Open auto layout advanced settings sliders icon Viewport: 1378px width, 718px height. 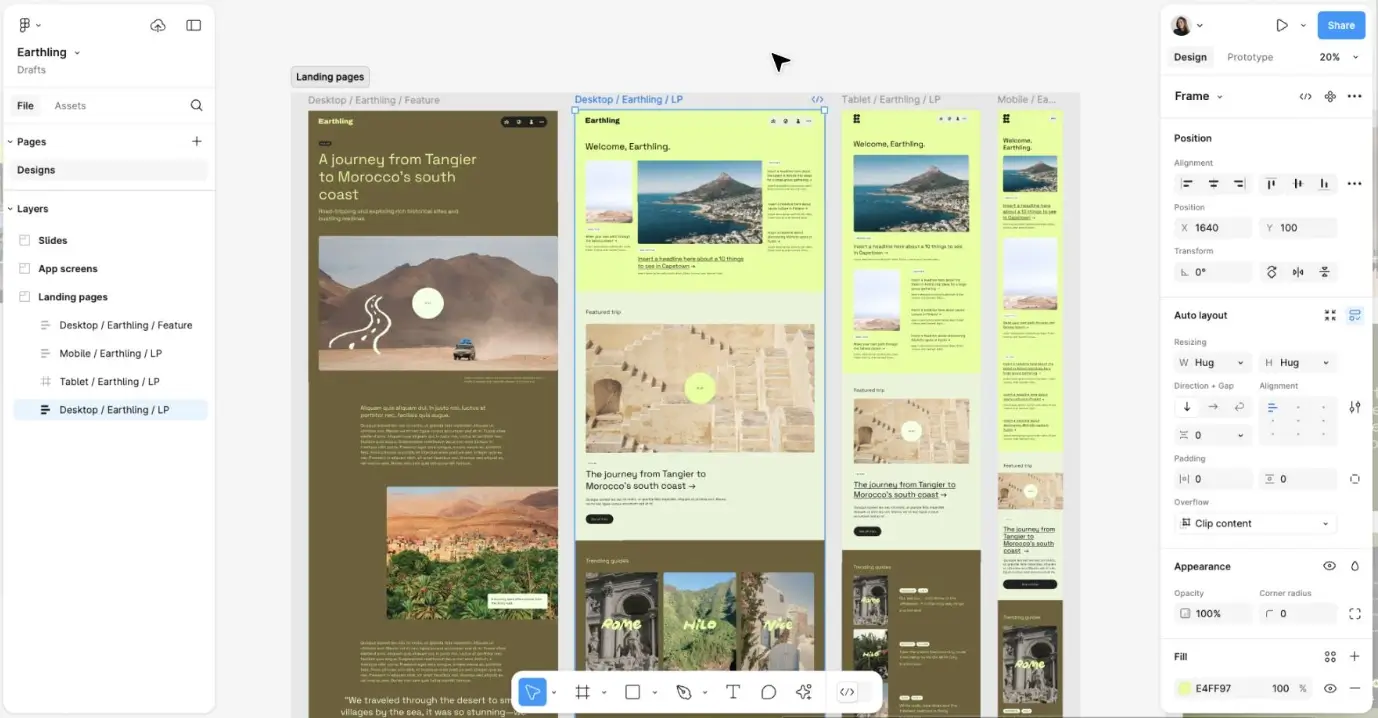tap(1355, 407)
